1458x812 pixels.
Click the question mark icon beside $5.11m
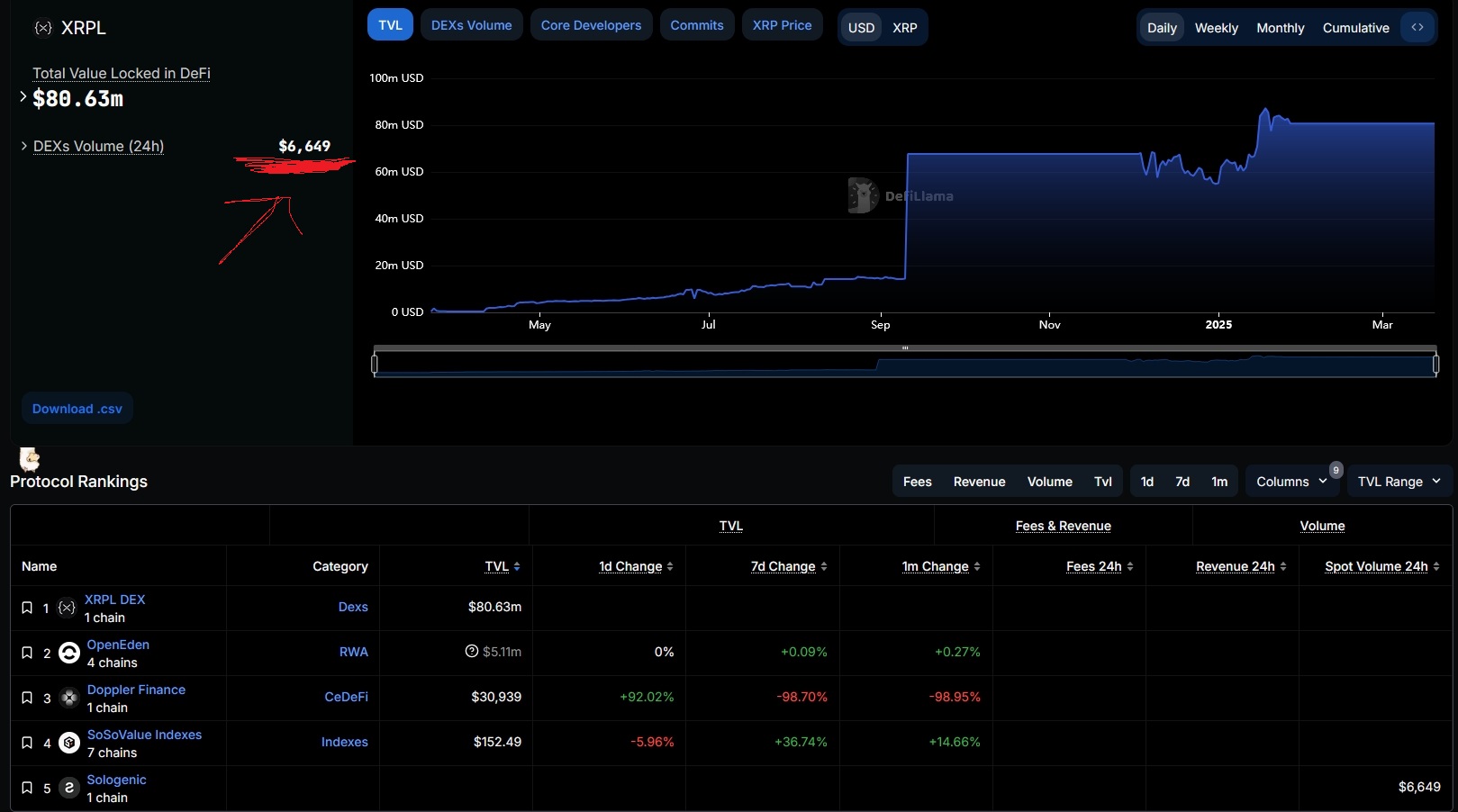472,651
